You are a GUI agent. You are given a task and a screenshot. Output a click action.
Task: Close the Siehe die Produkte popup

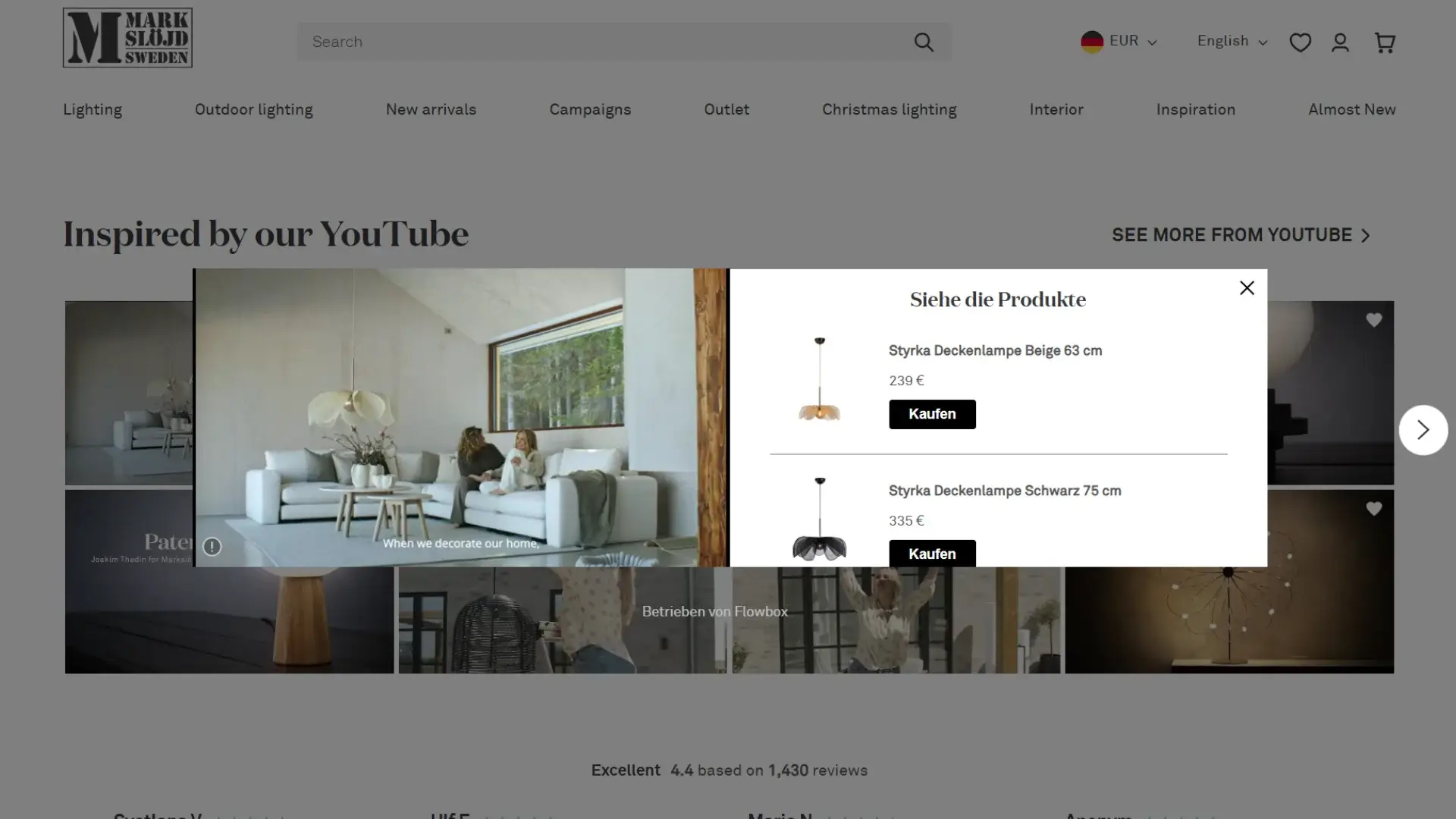pyautogui.click(x=1247, y=287)
